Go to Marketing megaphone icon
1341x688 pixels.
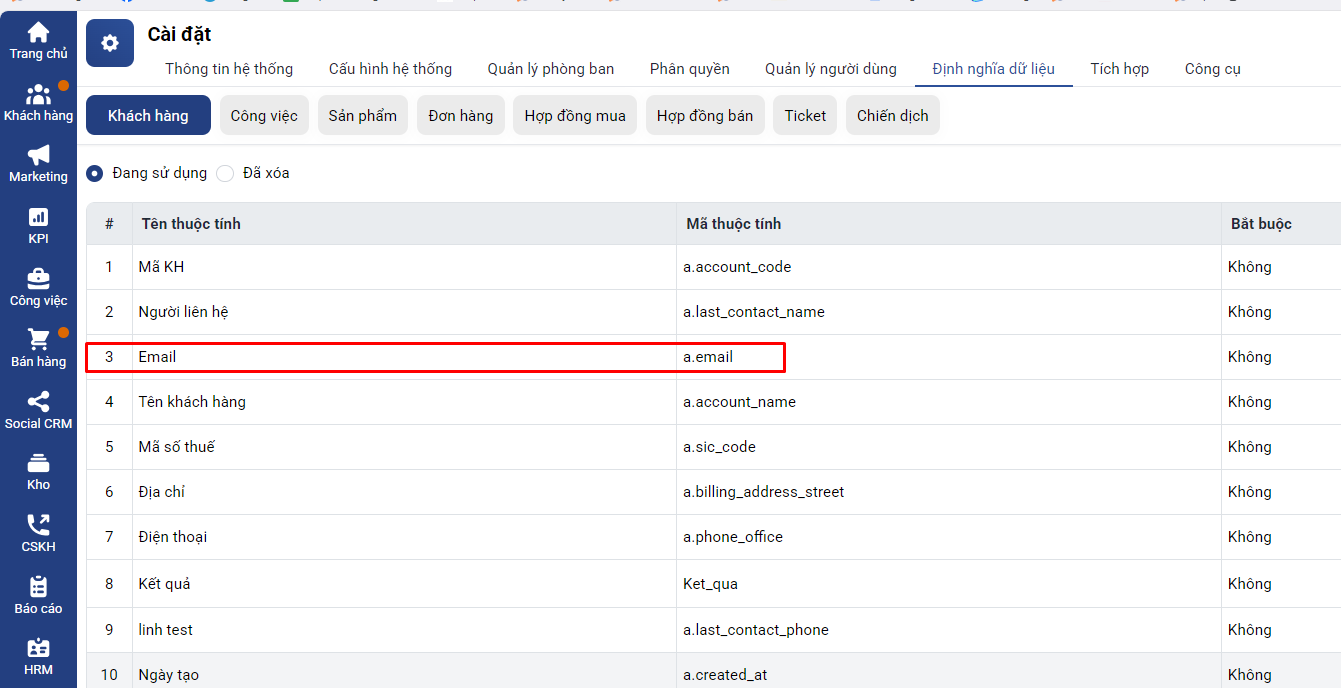point(38,156)
